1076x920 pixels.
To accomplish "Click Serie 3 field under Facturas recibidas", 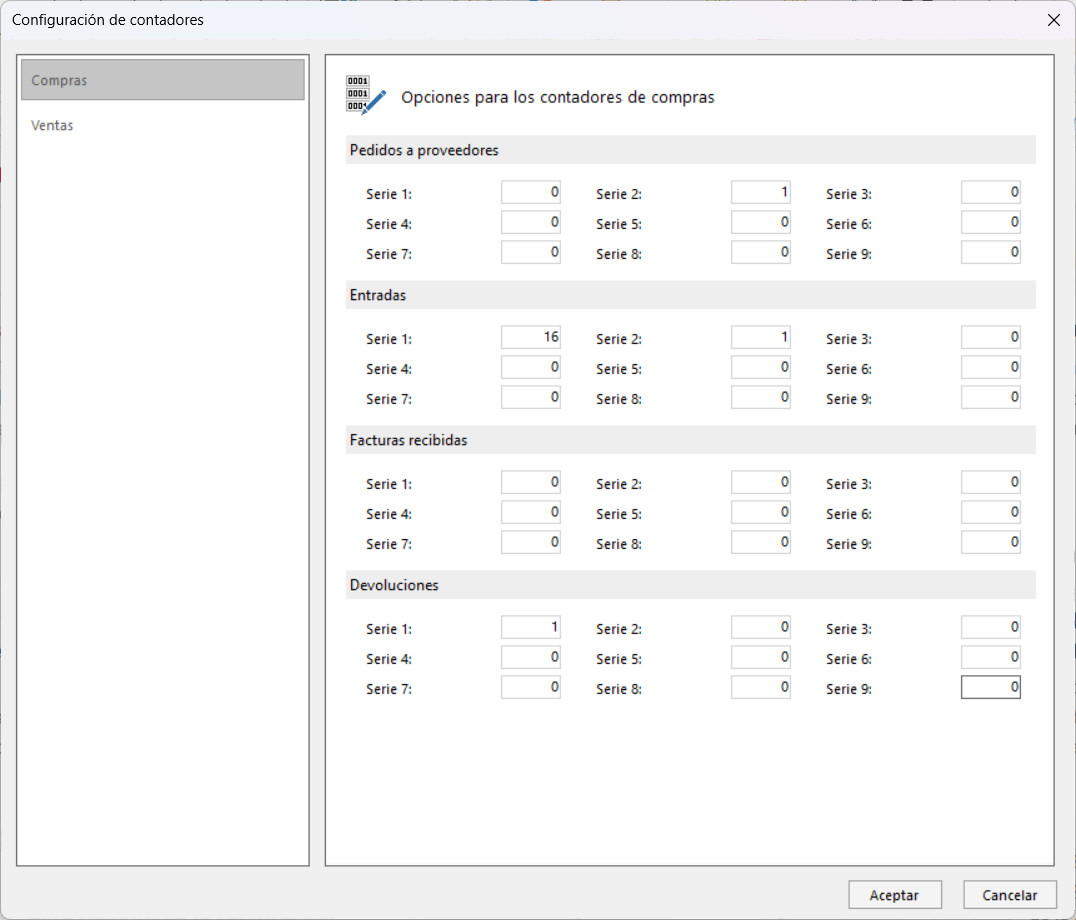I will point(990,482).
